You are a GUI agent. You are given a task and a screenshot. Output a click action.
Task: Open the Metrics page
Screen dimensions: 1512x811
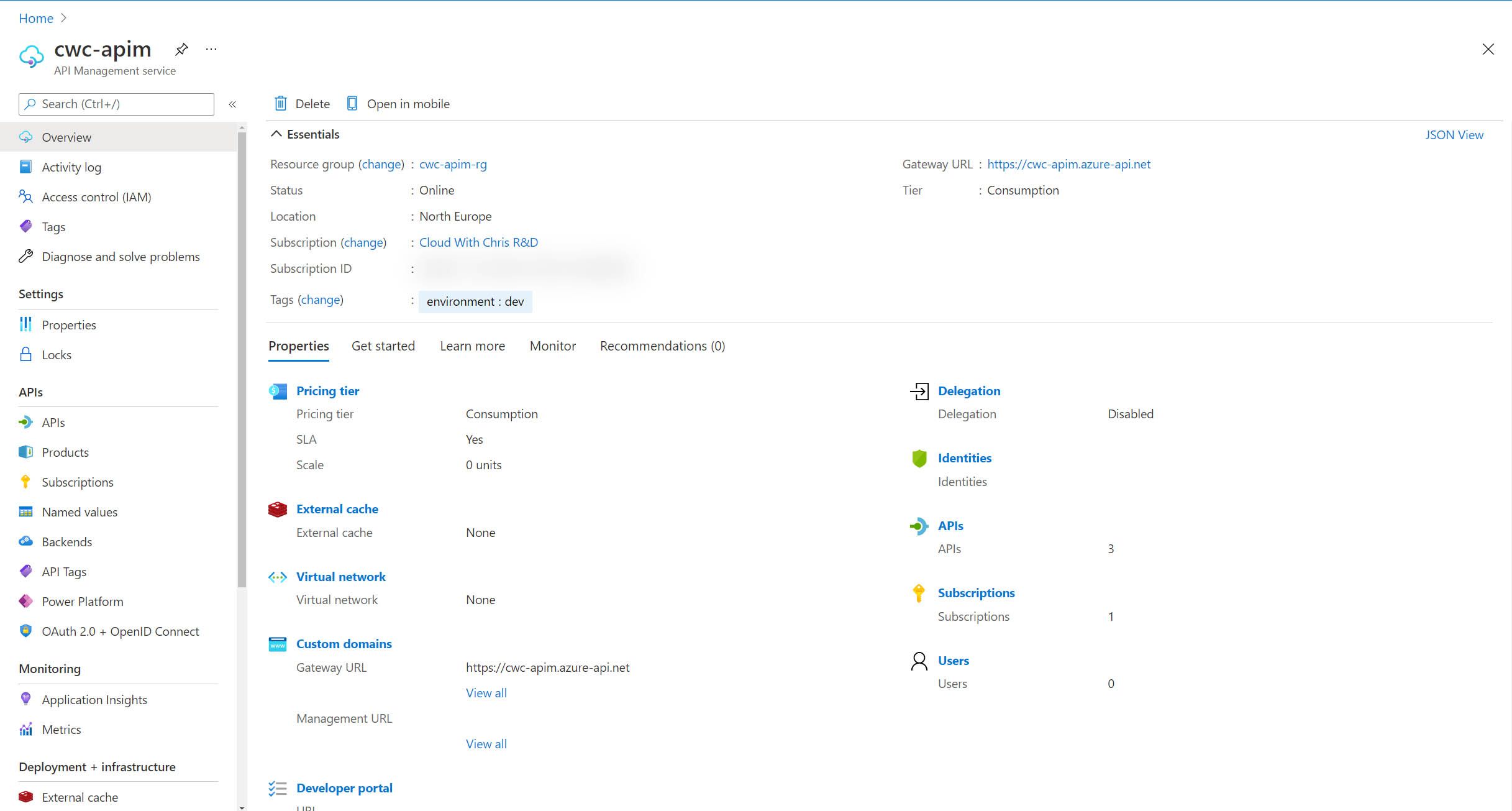(x=61, y=729)
